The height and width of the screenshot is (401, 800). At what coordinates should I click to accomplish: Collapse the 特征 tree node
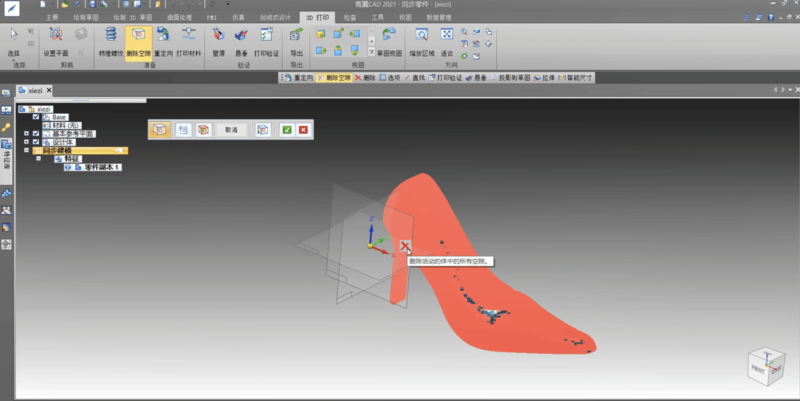pos(39,158)
